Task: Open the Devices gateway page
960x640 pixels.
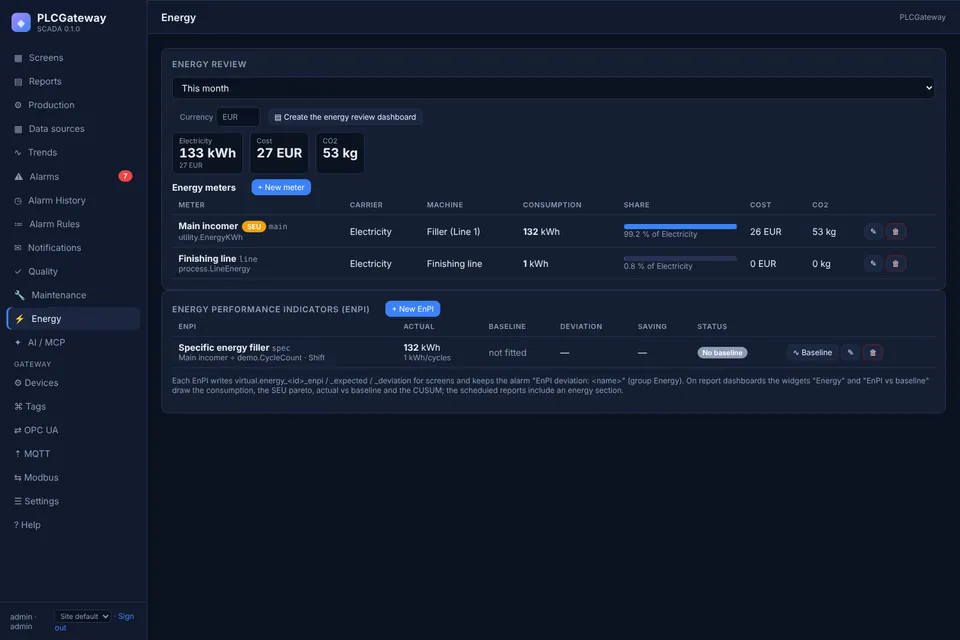Action: 73,383
